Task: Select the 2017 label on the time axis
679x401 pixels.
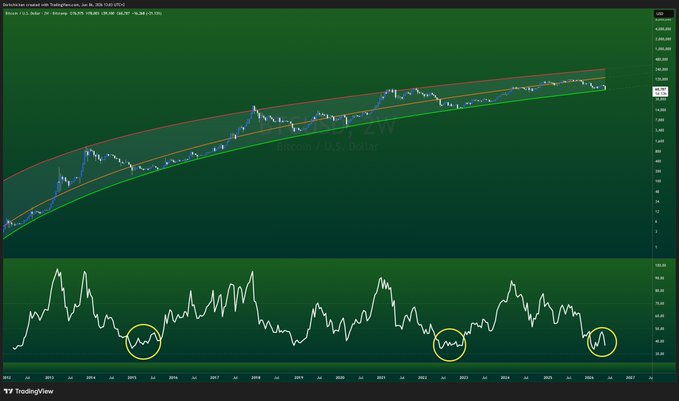Action: pos(214,378)
